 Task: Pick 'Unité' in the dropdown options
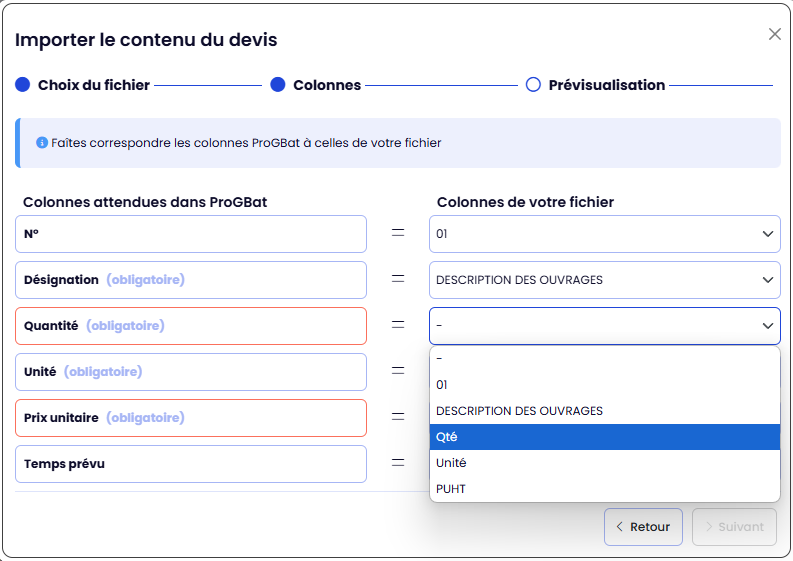604,463
